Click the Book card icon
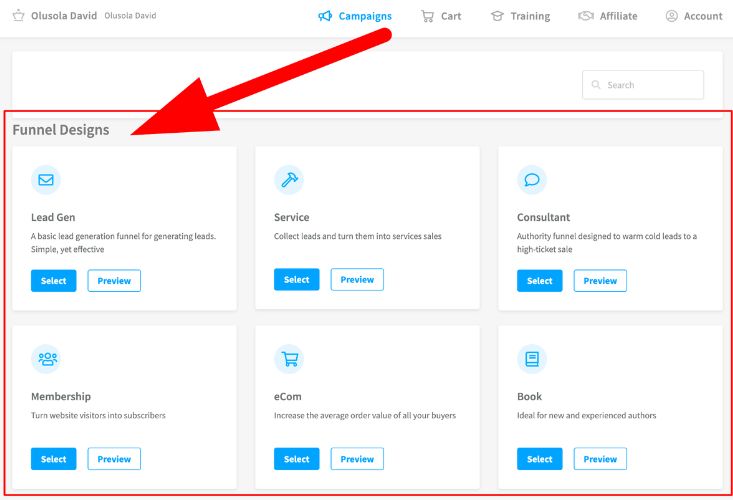 [532, 359]
